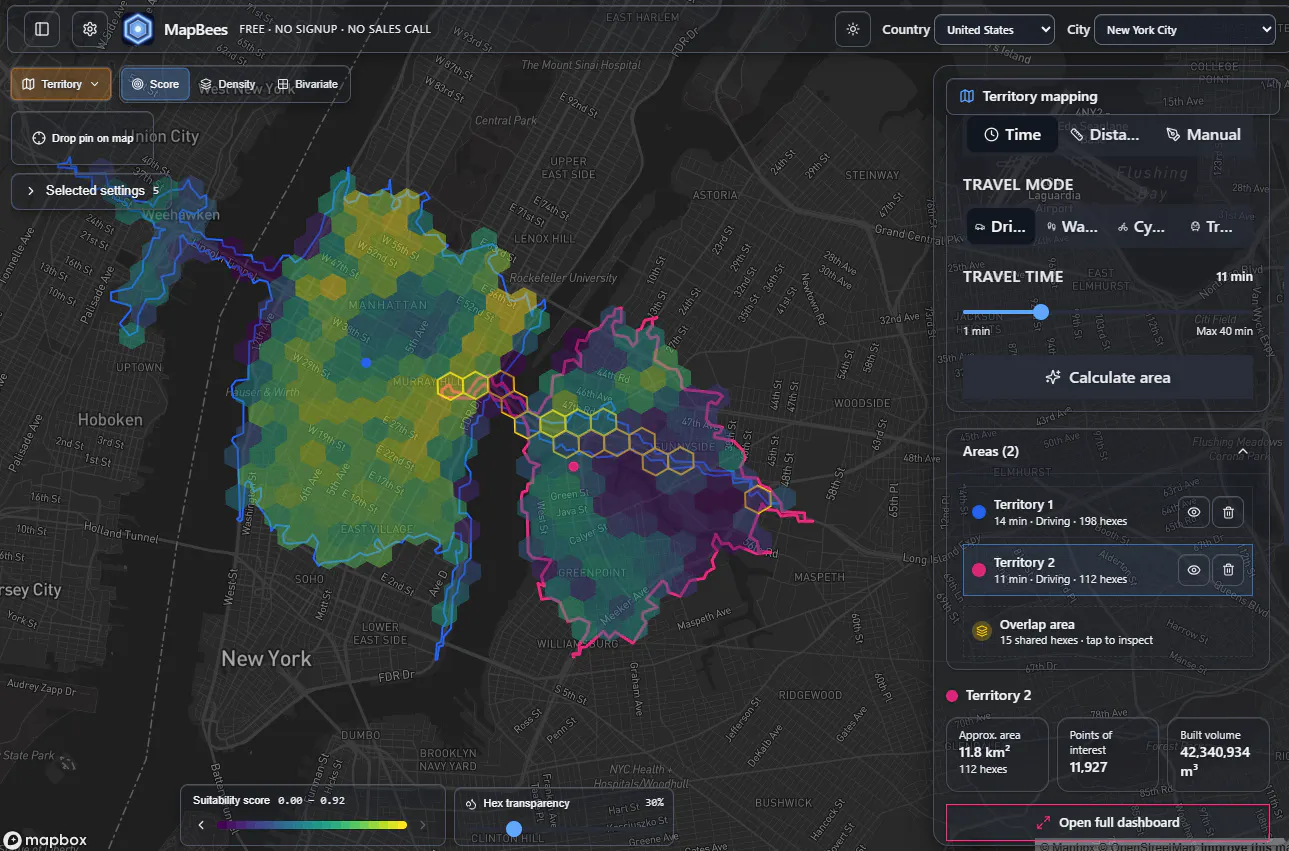
Task: Select the Territory 2 area row
Action: coord(1107,570)
